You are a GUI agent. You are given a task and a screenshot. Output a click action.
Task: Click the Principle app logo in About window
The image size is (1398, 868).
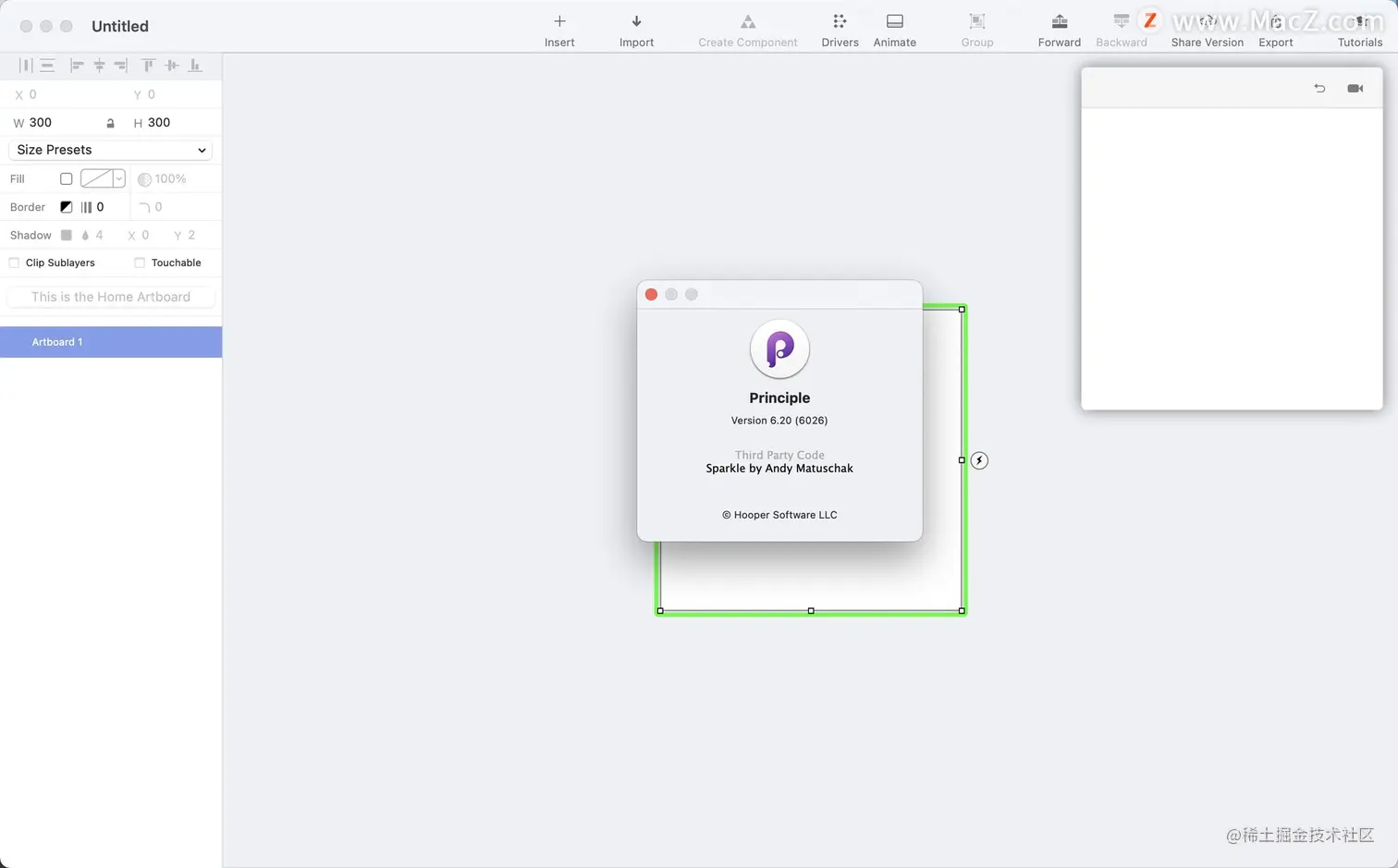[x=779, y=349]
